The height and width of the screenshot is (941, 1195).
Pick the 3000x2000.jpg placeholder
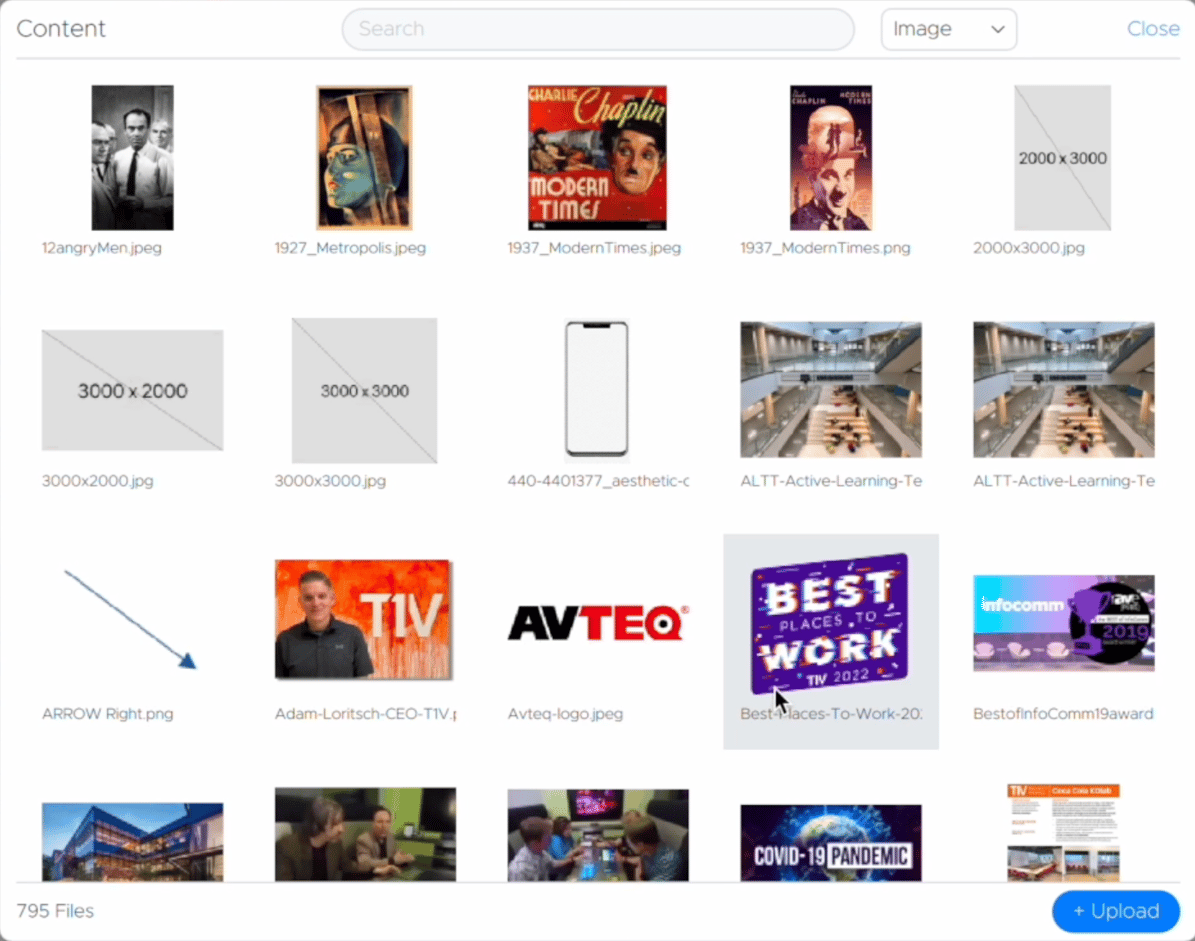pos(132,390)
